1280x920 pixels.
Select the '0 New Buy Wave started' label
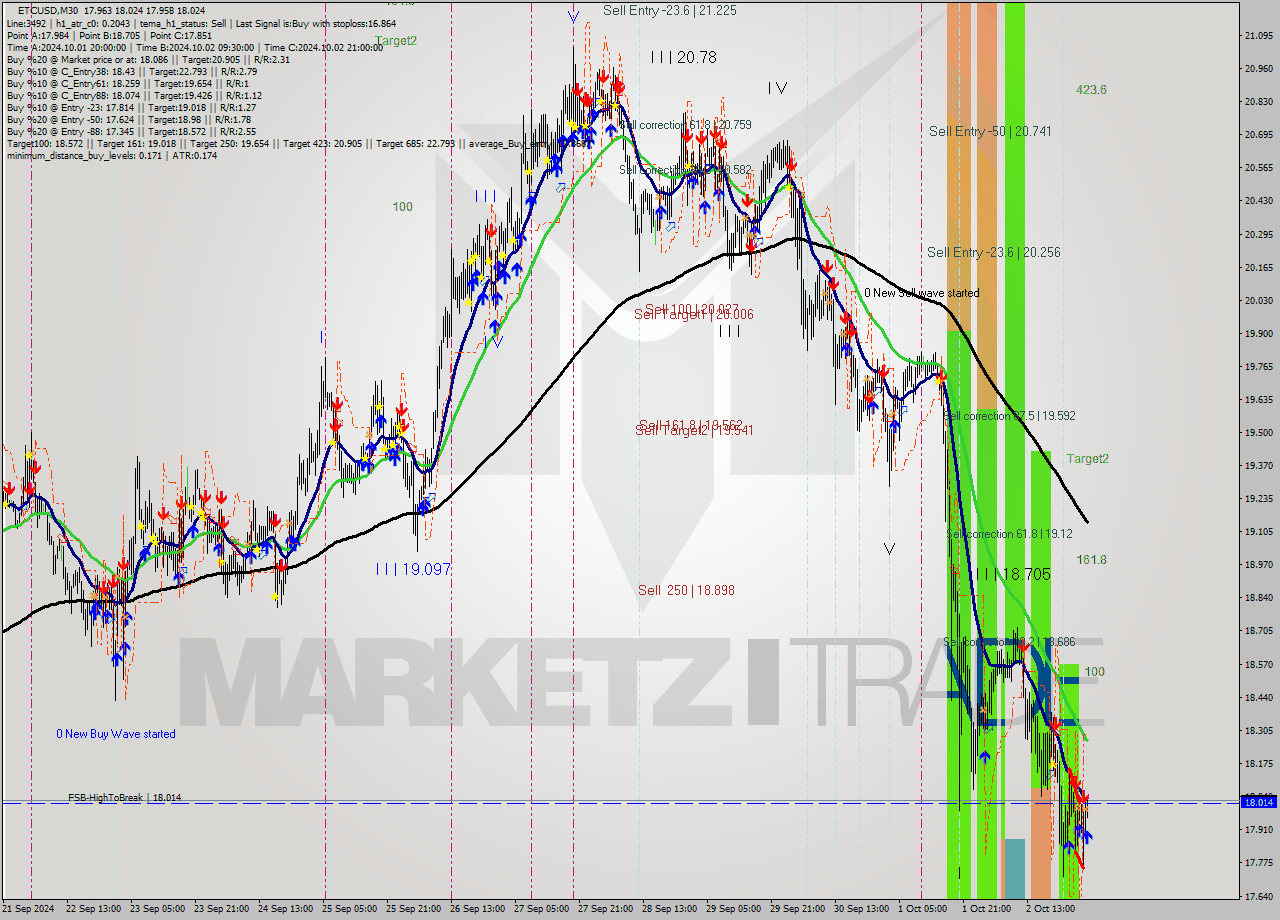116,734
